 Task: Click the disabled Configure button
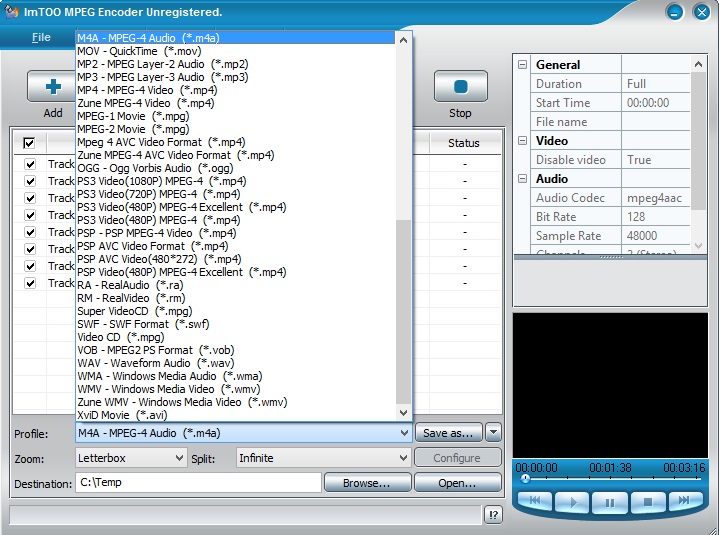coord(457,458)
